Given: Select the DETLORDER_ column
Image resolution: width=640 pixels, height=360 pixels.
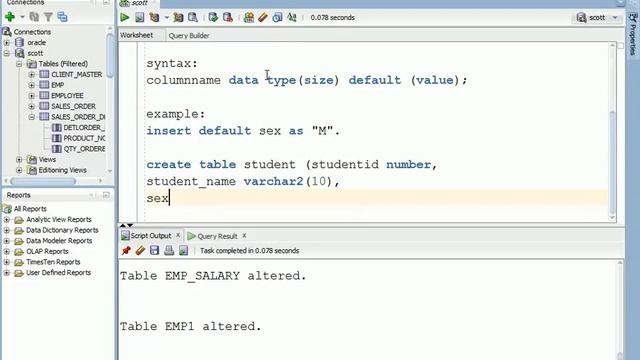Looking at the screenshot, I should coord(84,127).
